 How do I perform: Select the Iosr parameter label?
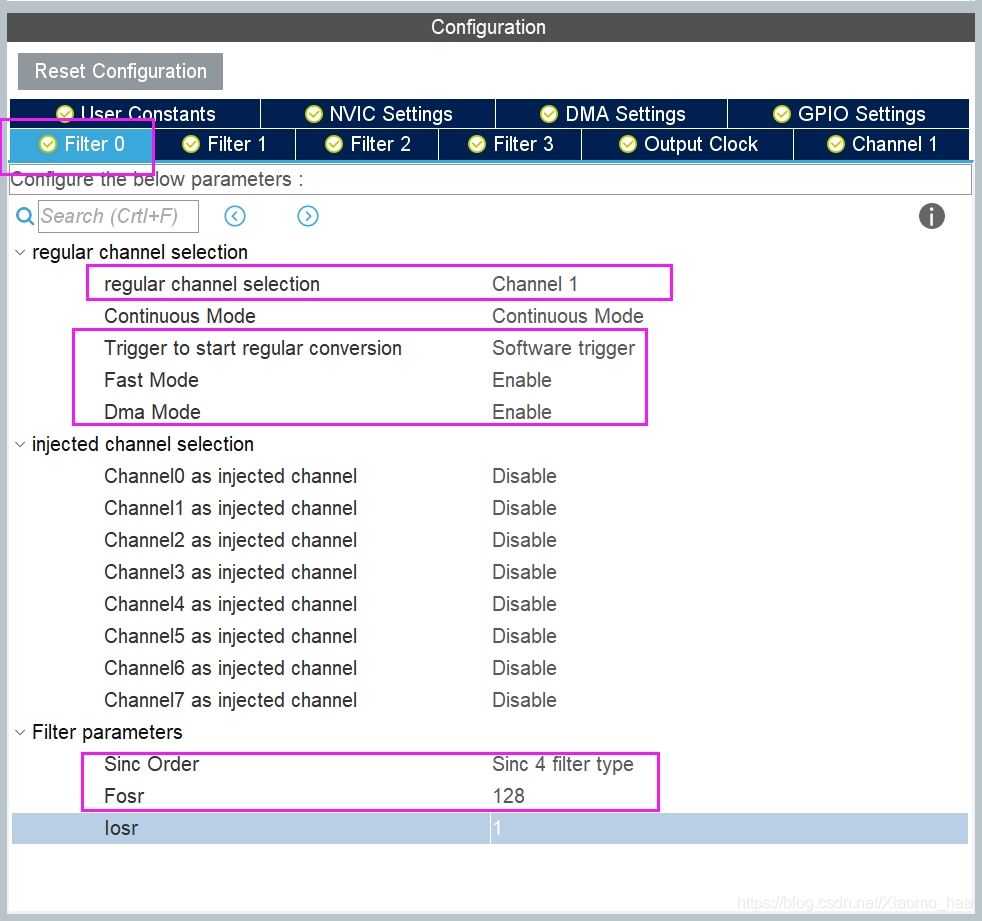(121, 828)
